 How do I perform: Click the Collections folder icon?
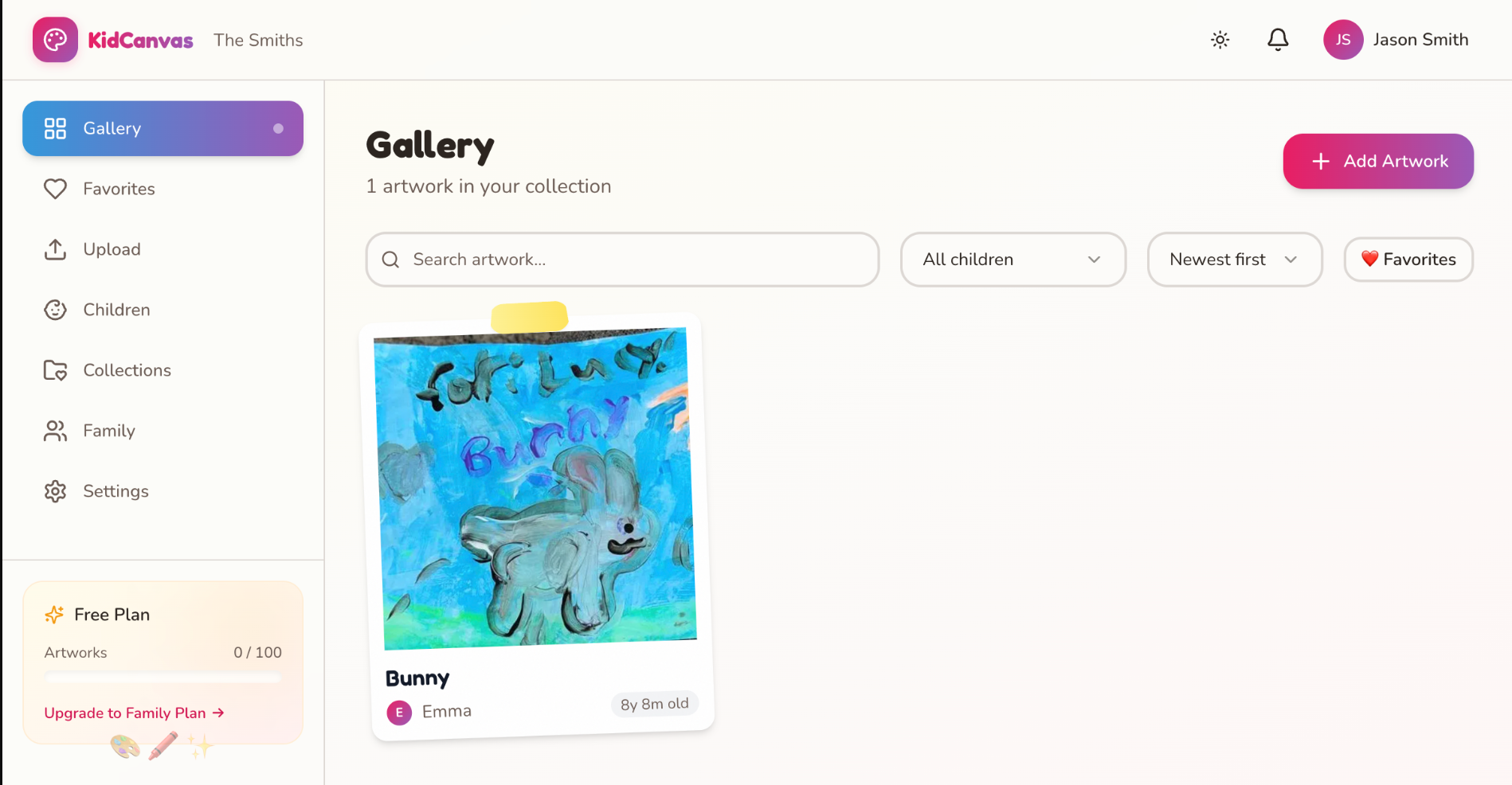click(54, 370)
